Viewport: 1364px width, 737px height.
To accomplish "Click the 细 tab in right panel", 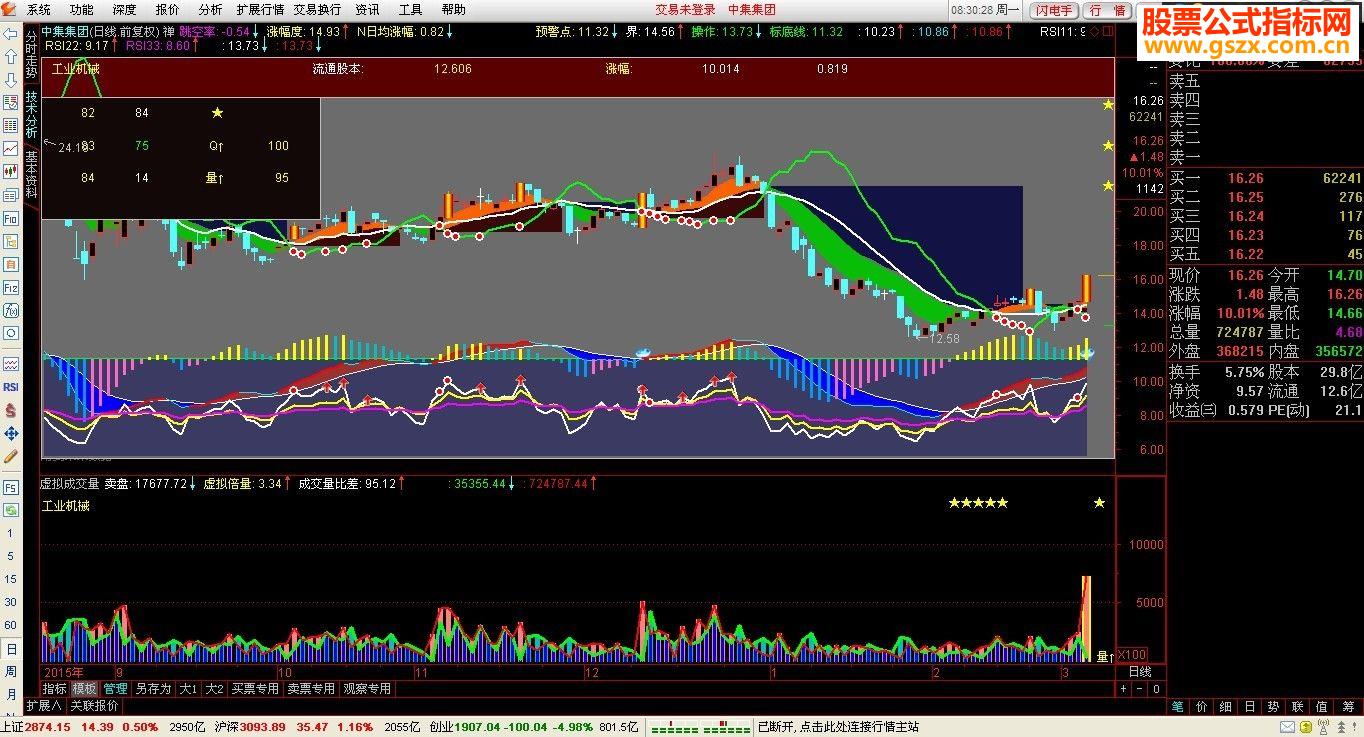I will (1228, 707).
